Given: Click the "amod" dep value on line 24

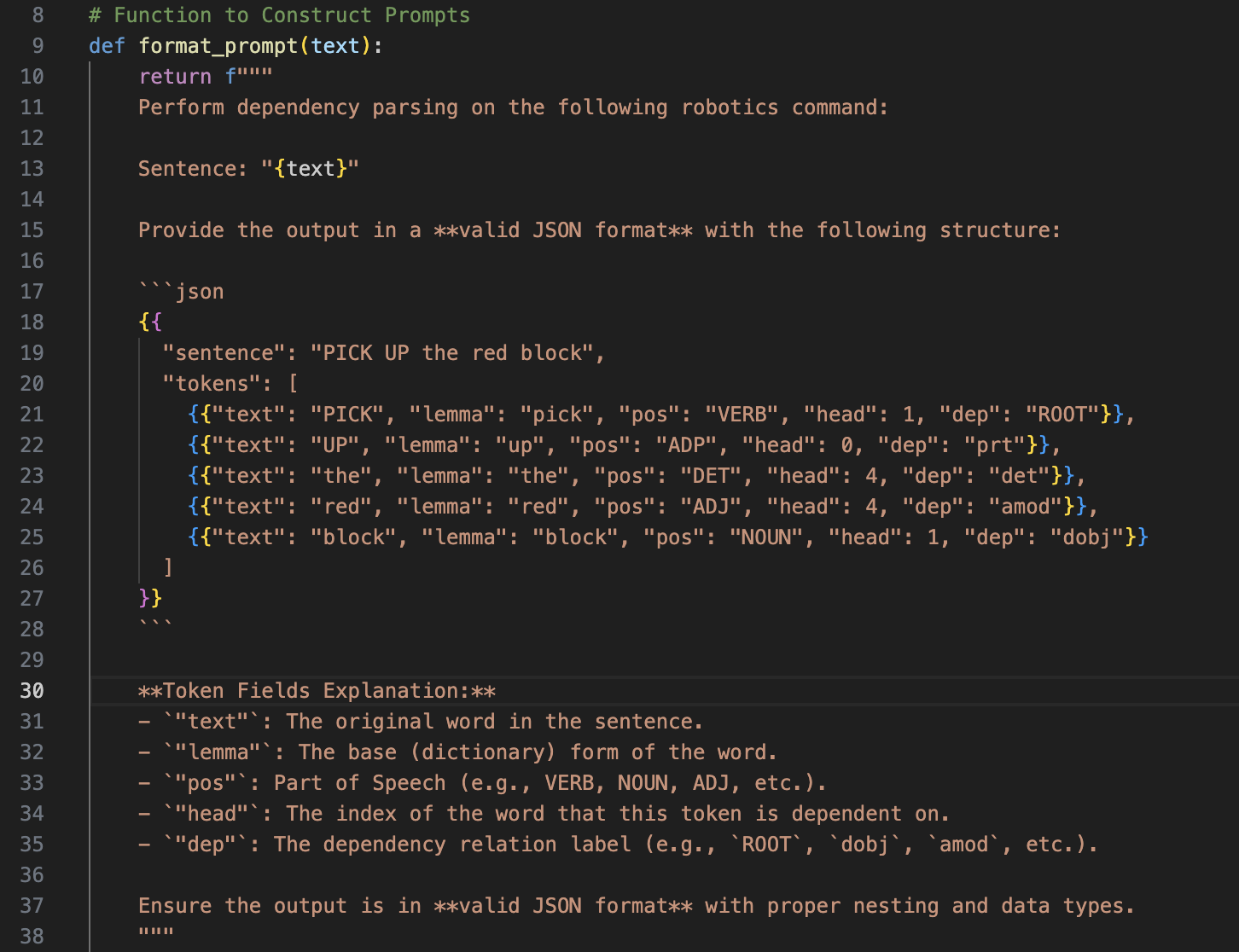Looking at the screenshot, I should (x=1025, y=507).
